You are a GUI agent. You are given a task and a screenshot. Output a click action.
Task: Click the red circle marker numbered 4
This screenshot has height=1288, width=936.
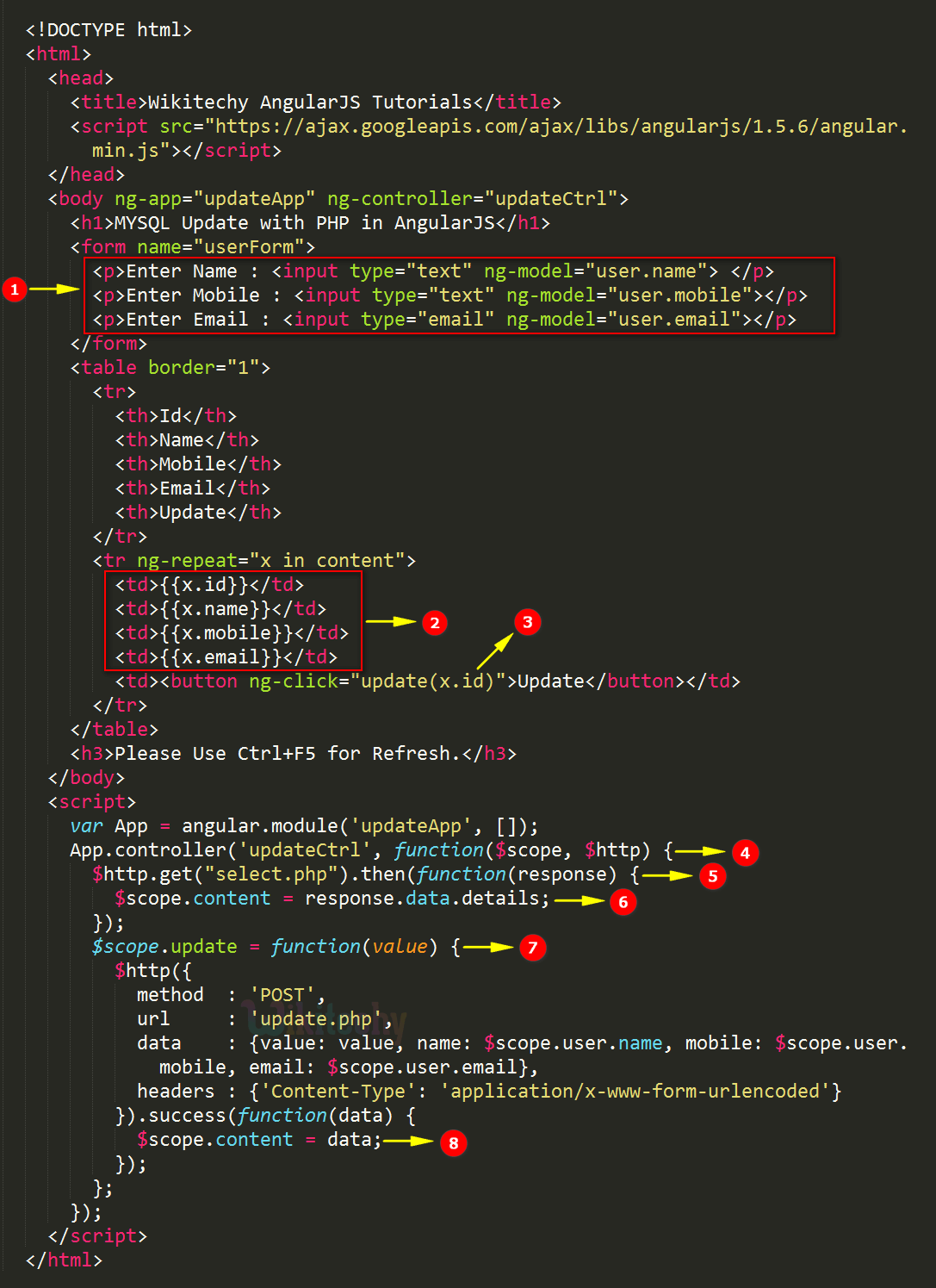(745, 853)
